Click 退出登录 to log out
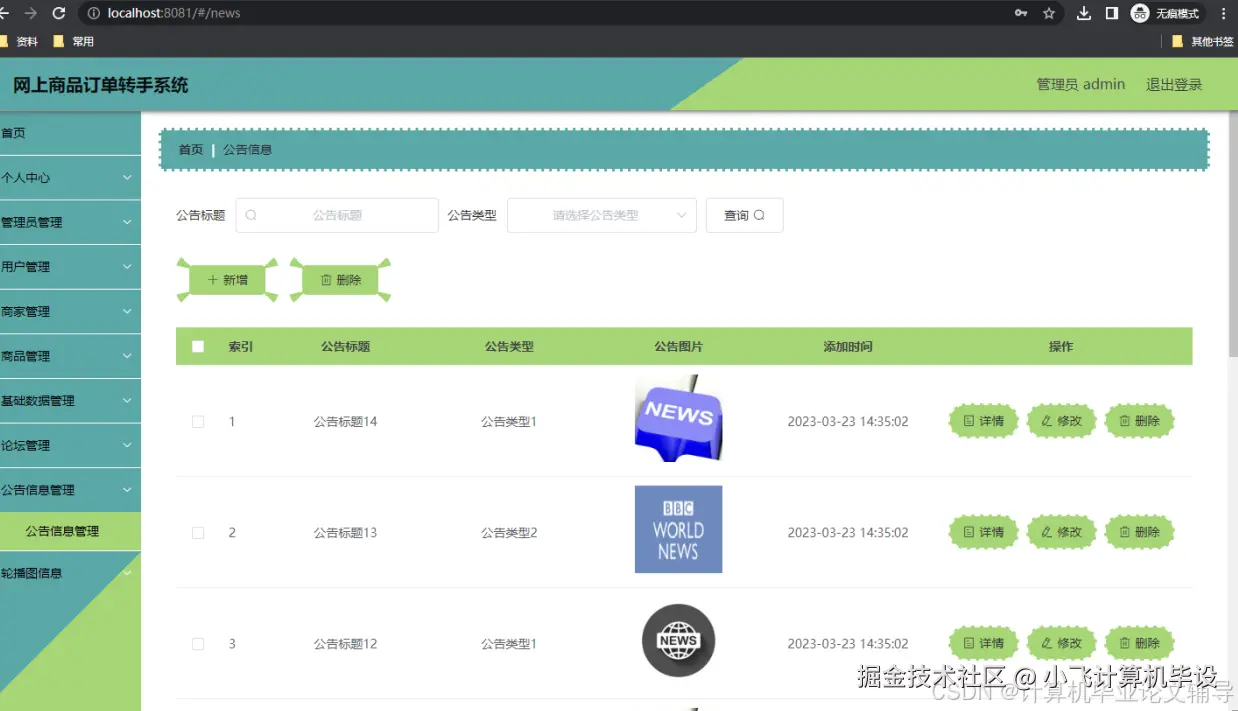The image size is (1238, 711). (1174, 85)
